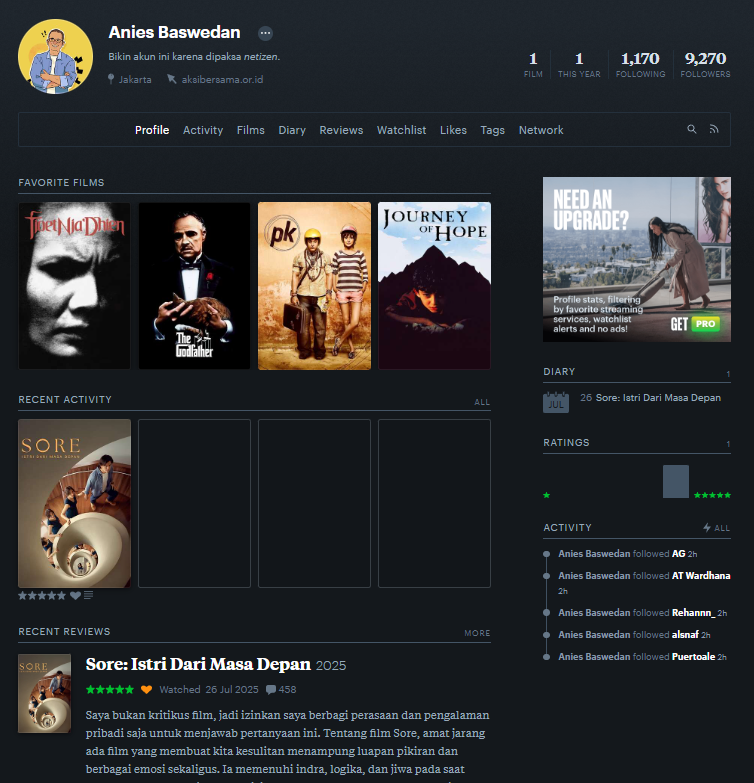Screen dimensions: 754x783
Task: Open the Network tab
Action: tap(541, 130)
